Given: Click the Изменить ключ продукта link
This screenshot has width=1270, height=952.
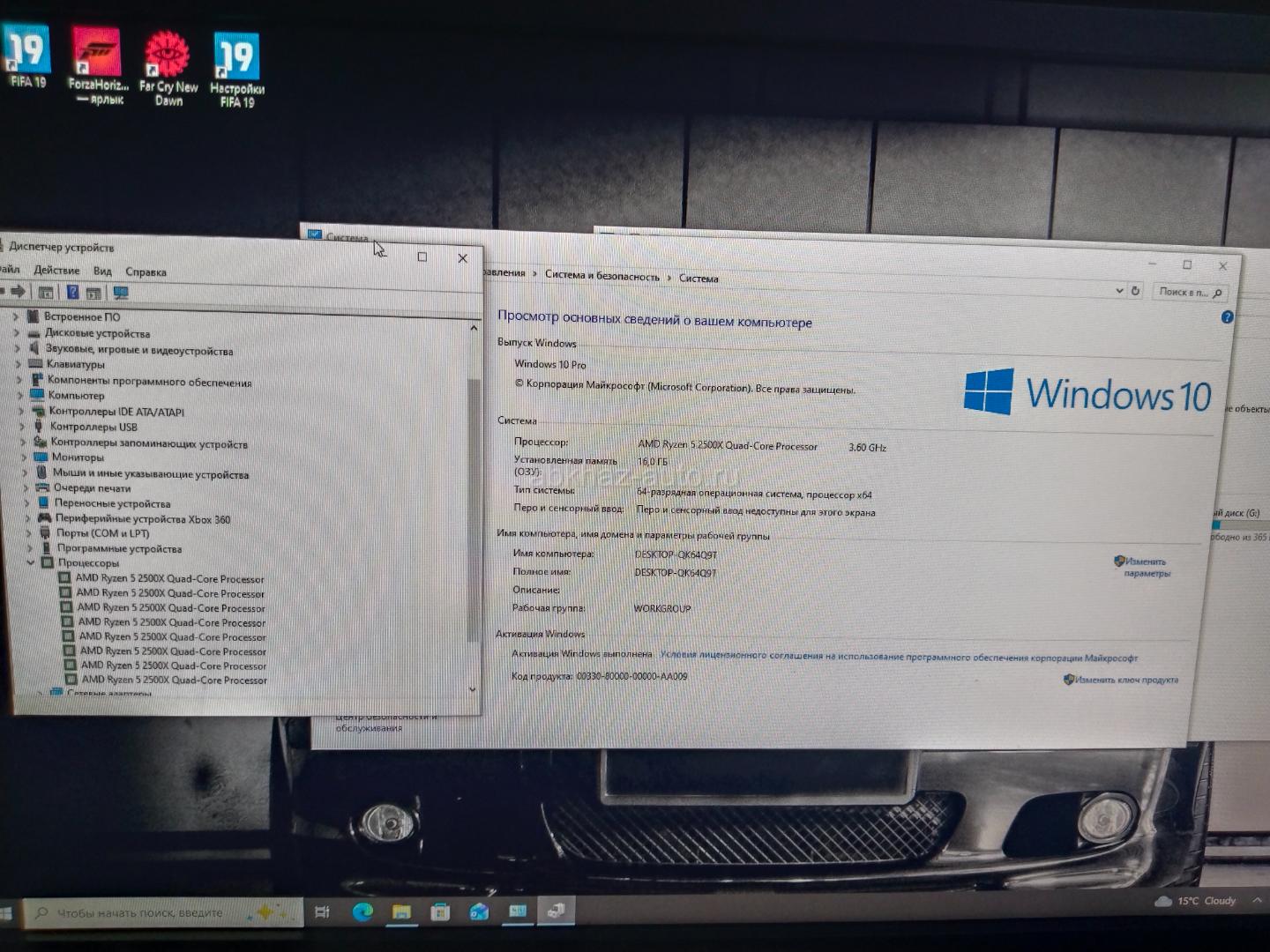Looking at the screenshot, I should pos(1126,680).
